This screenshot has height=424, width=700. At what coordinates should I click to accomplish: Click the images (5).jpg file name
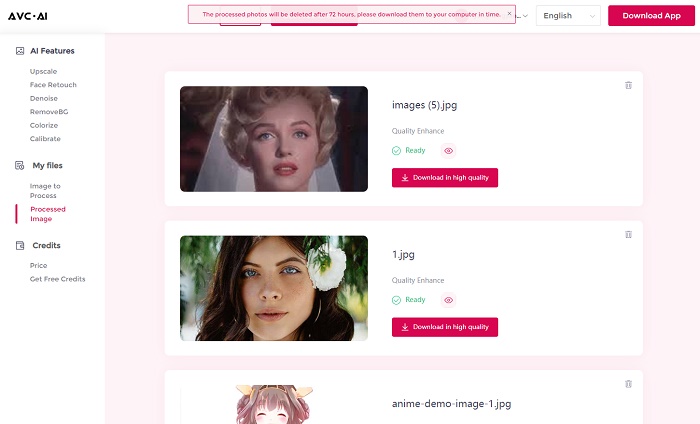[x=425, y=105]
